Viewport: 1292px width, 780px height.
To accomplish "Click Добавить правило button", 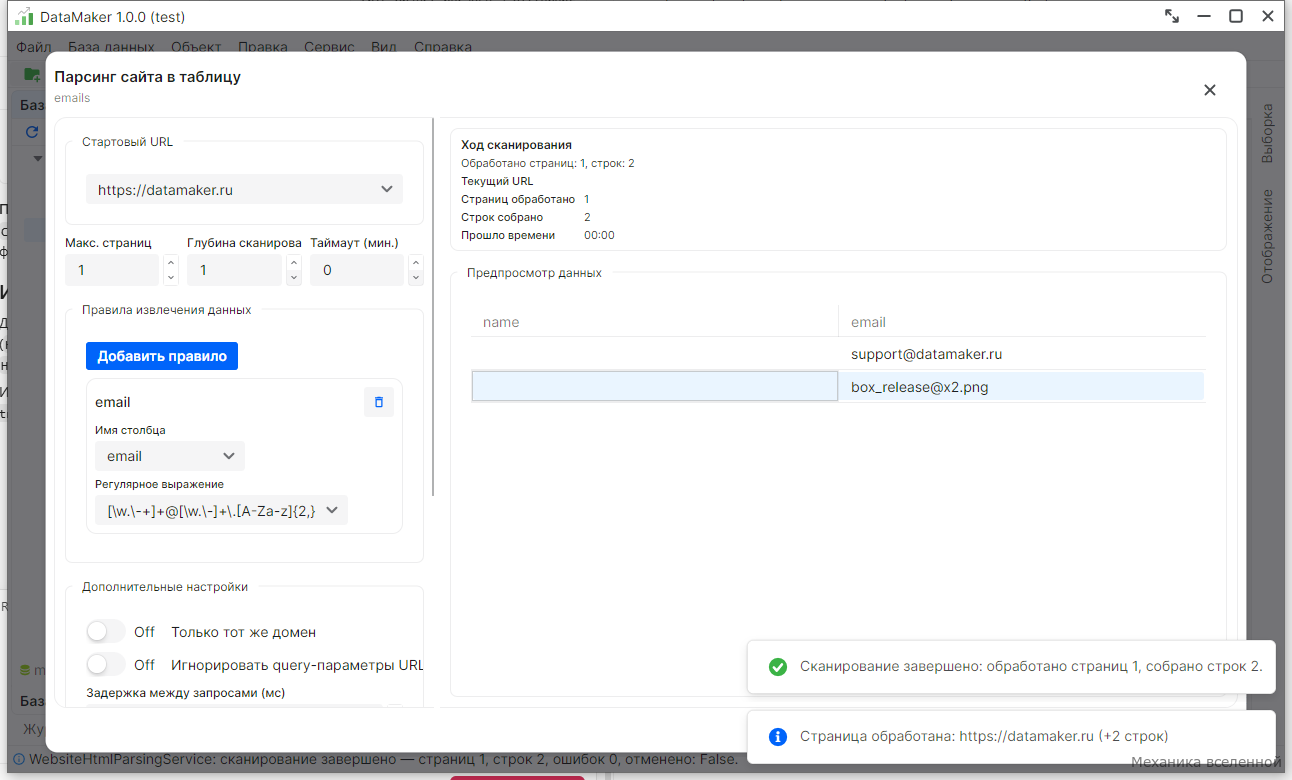I will [x=162, y=356].
